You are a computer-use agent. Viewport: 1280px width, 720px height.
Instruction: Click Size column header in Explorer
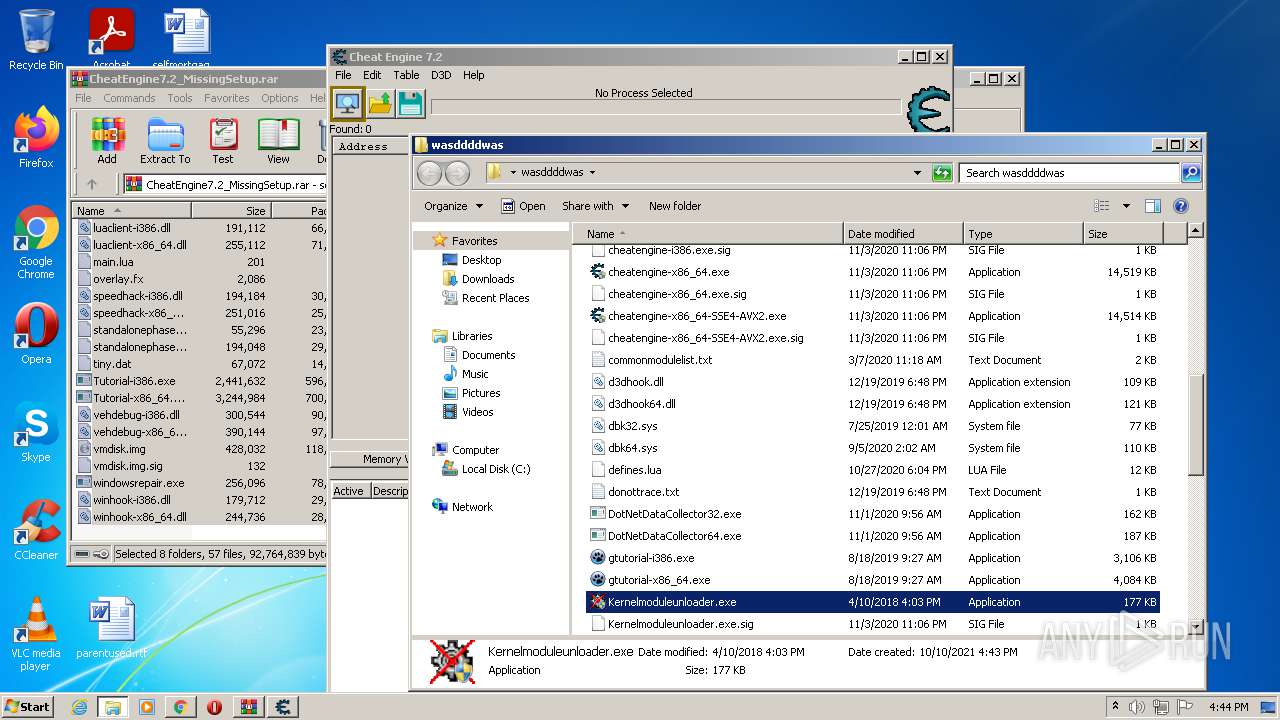[x=1122, y=234]
